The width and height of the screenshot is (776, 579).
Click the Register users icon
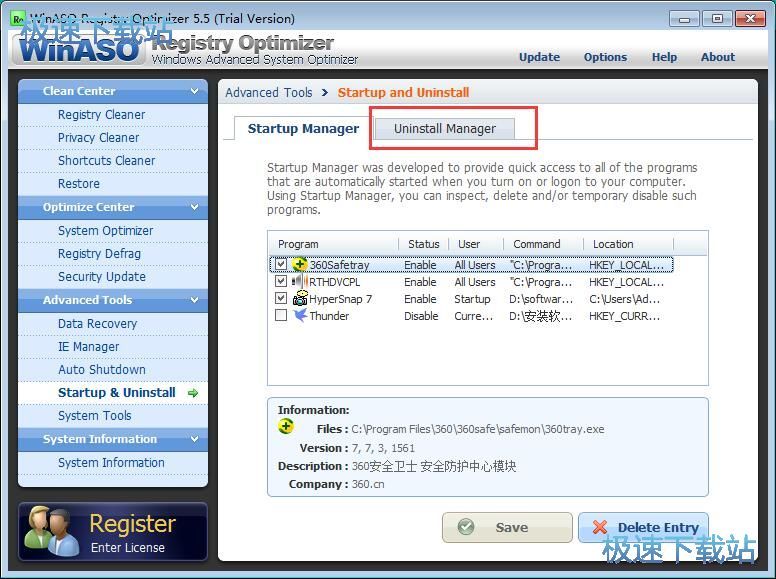(51, 531)
